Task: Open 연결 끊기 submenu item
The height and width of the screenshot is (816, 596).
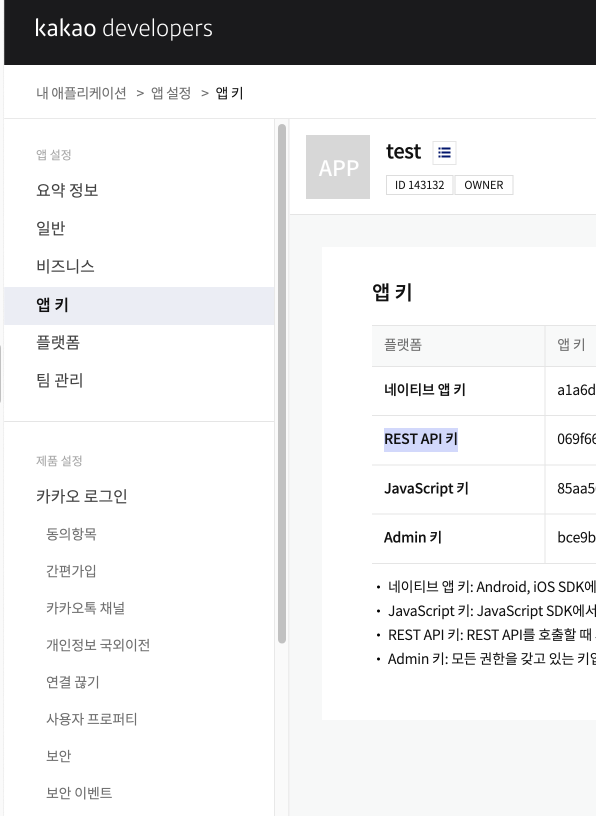Action: point(72,682)
